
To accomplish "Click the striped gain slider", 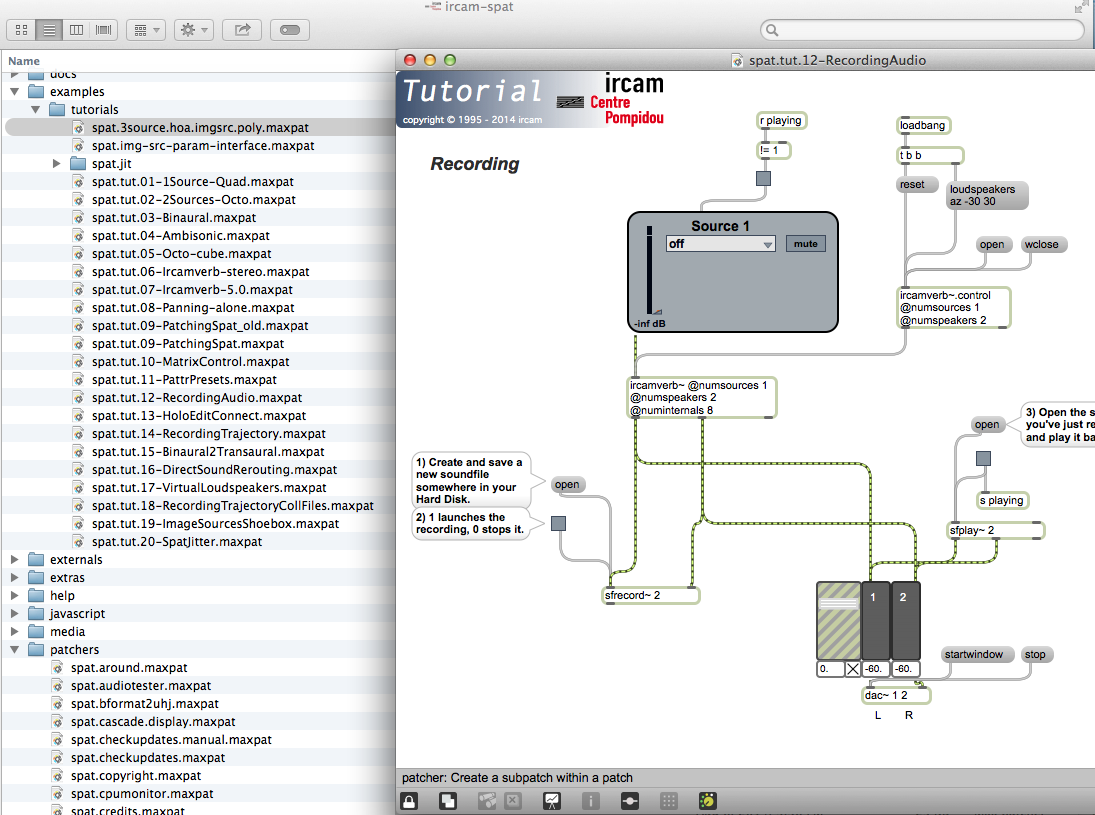I will click(838, 621).
